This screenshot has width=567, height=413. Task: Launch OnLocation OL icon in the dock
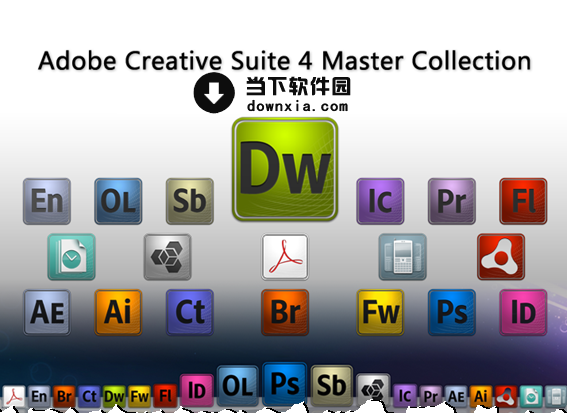tap(238, 386)
